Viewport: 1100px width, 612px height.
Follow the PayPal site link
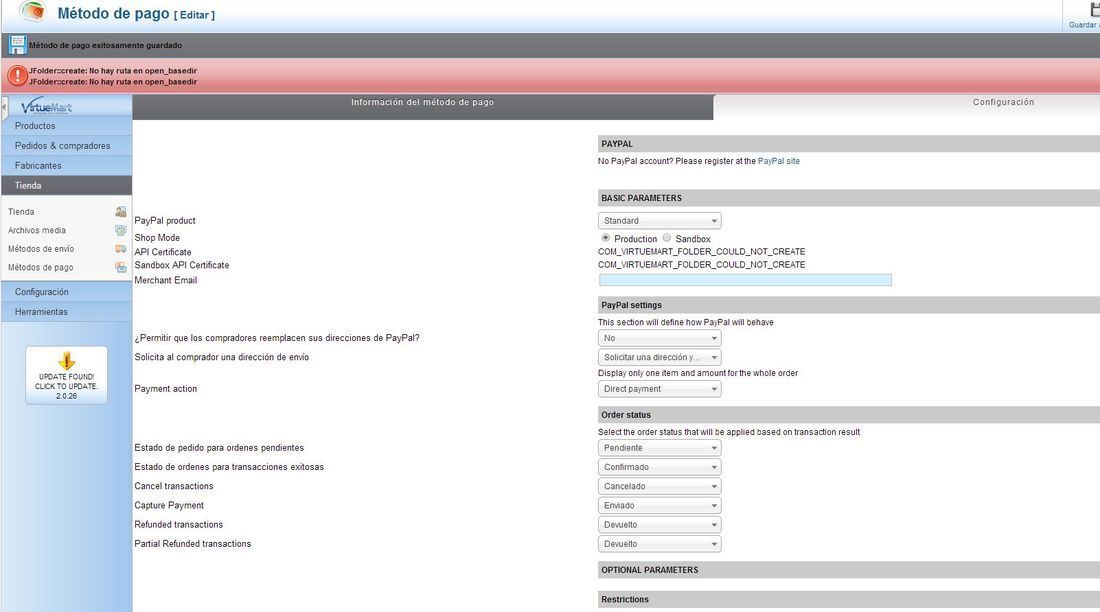pos(779,161)
